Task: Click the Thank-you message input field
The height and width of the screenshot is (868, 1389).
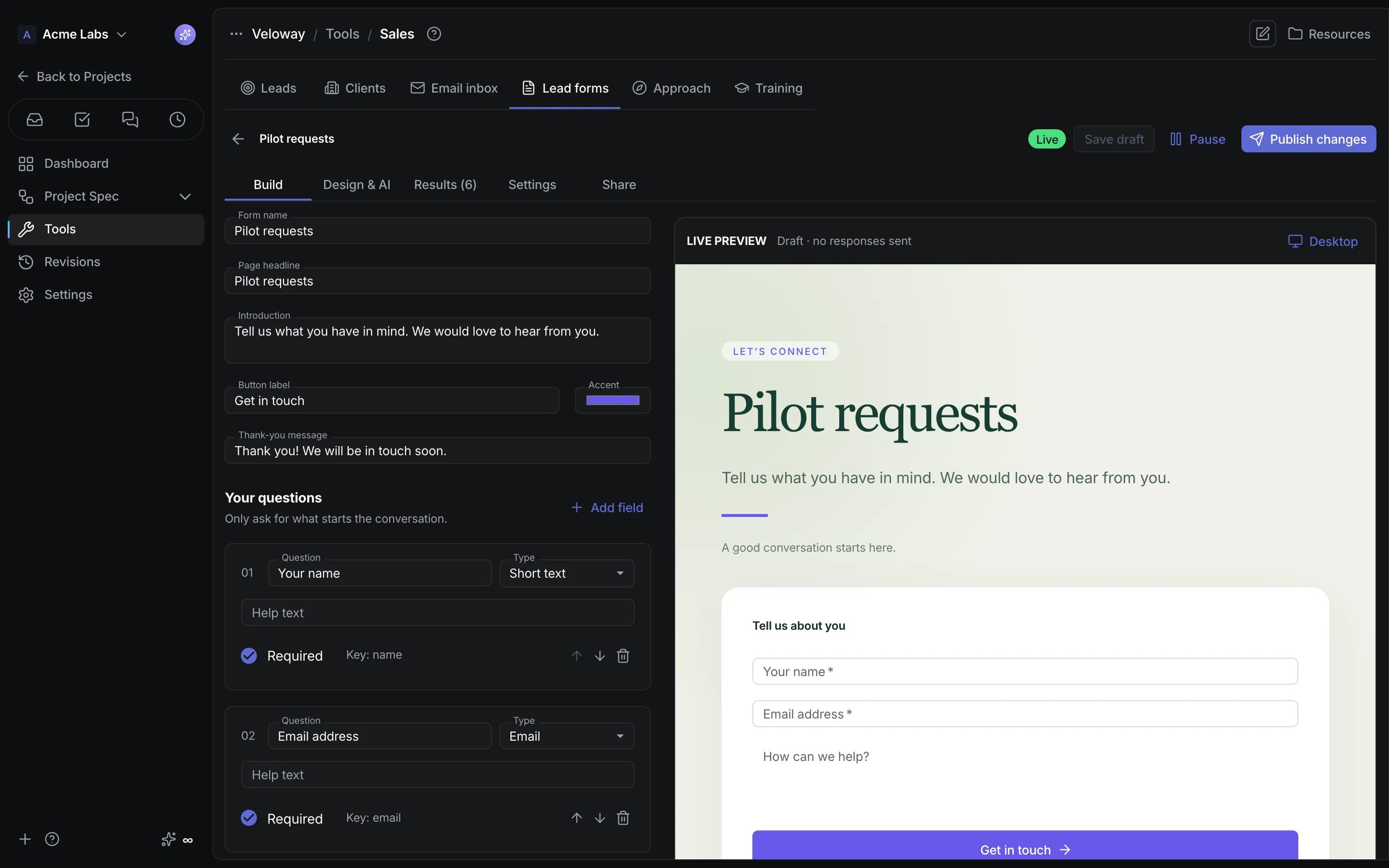Action: pyautogui.click(x=437, y=451)
